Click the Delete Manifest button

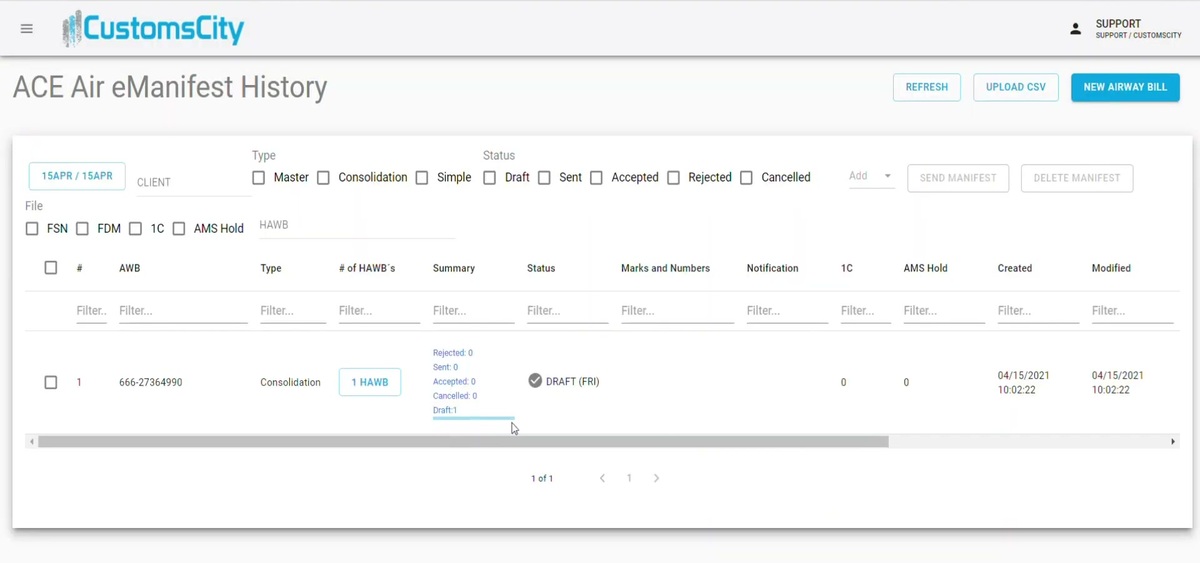coord(1077,178)
